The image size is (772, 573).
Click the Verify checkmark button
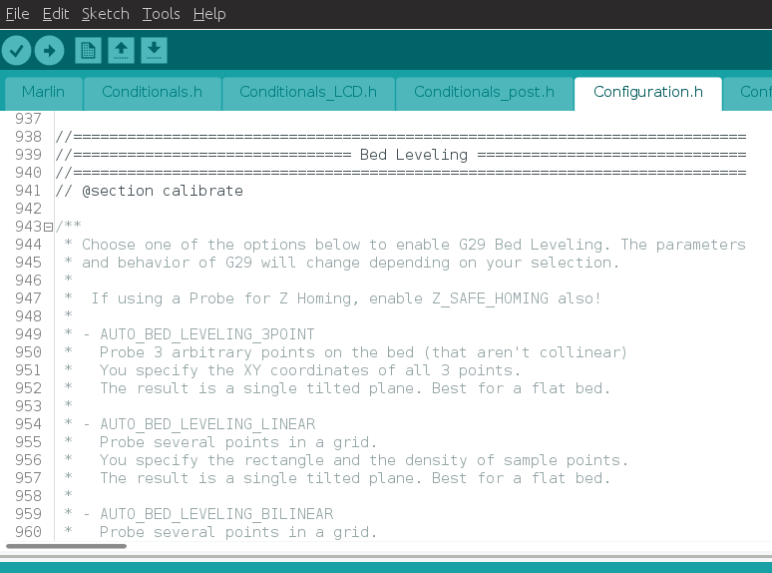click(17, 50)
